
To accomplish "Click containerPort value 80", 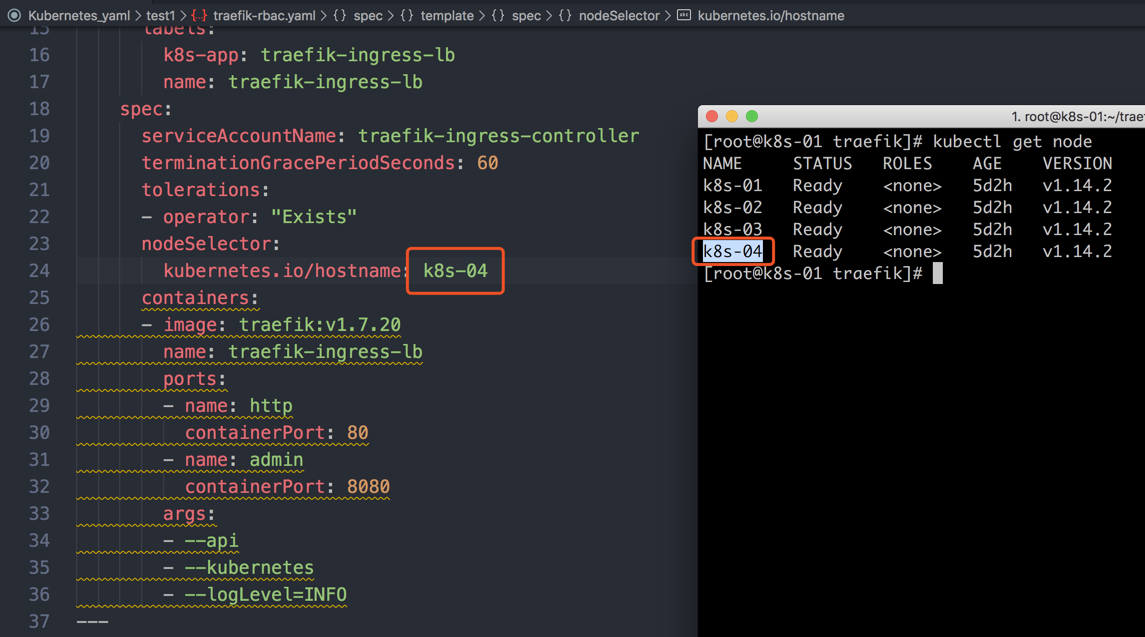I will pos(358,433).
